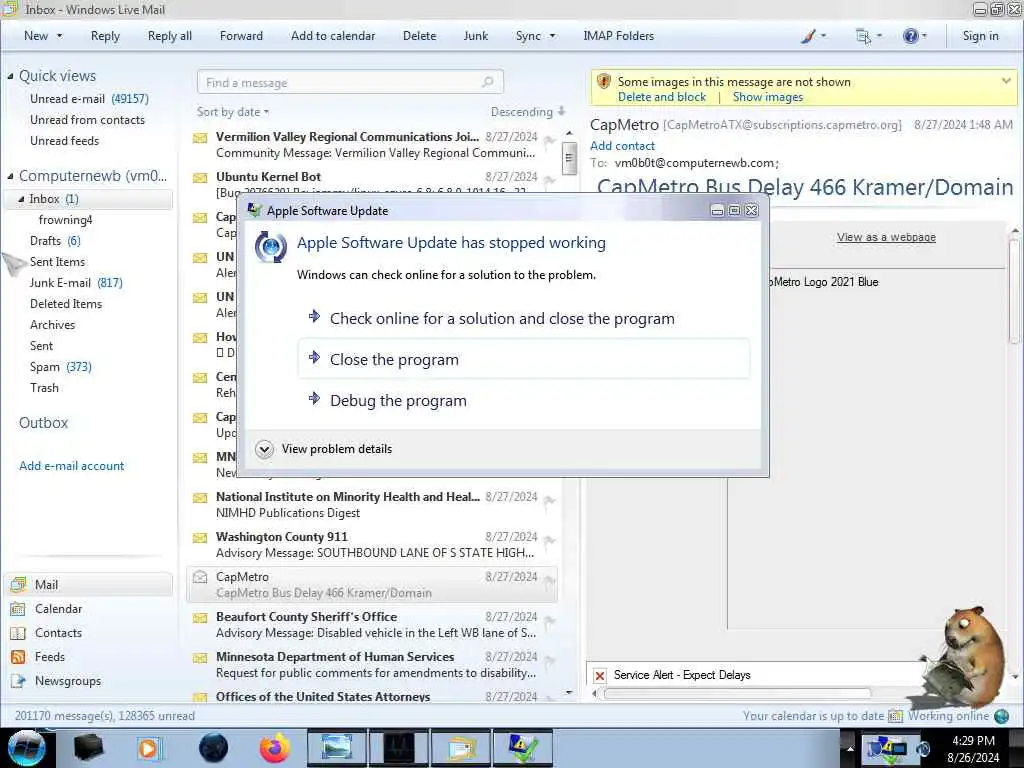Viewport: 1024px width, 768px height.
Task: Open the Feeds RSS icon
Action: pos(18,657)
